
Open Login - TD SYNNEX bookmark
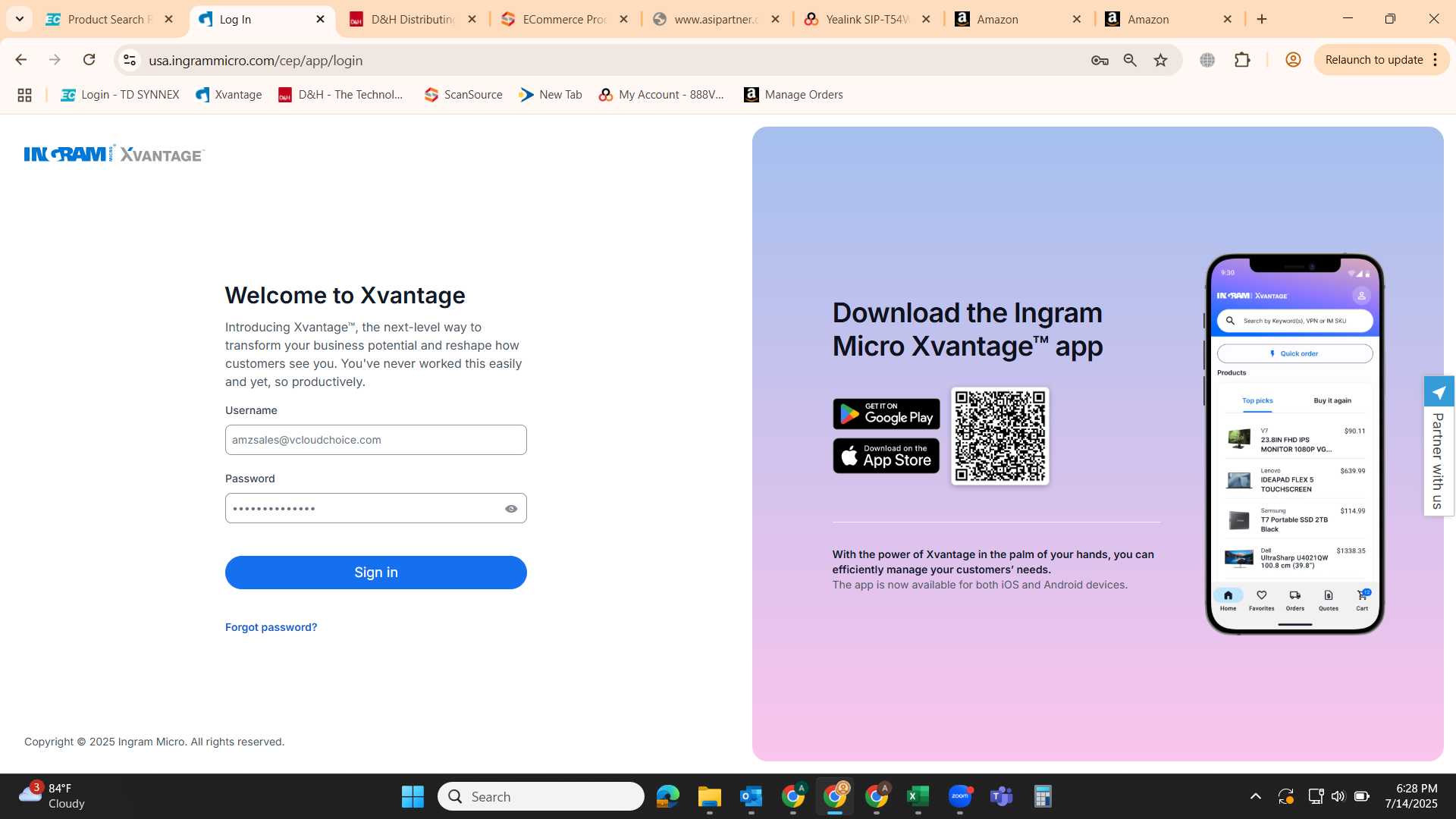click(121, 95)
